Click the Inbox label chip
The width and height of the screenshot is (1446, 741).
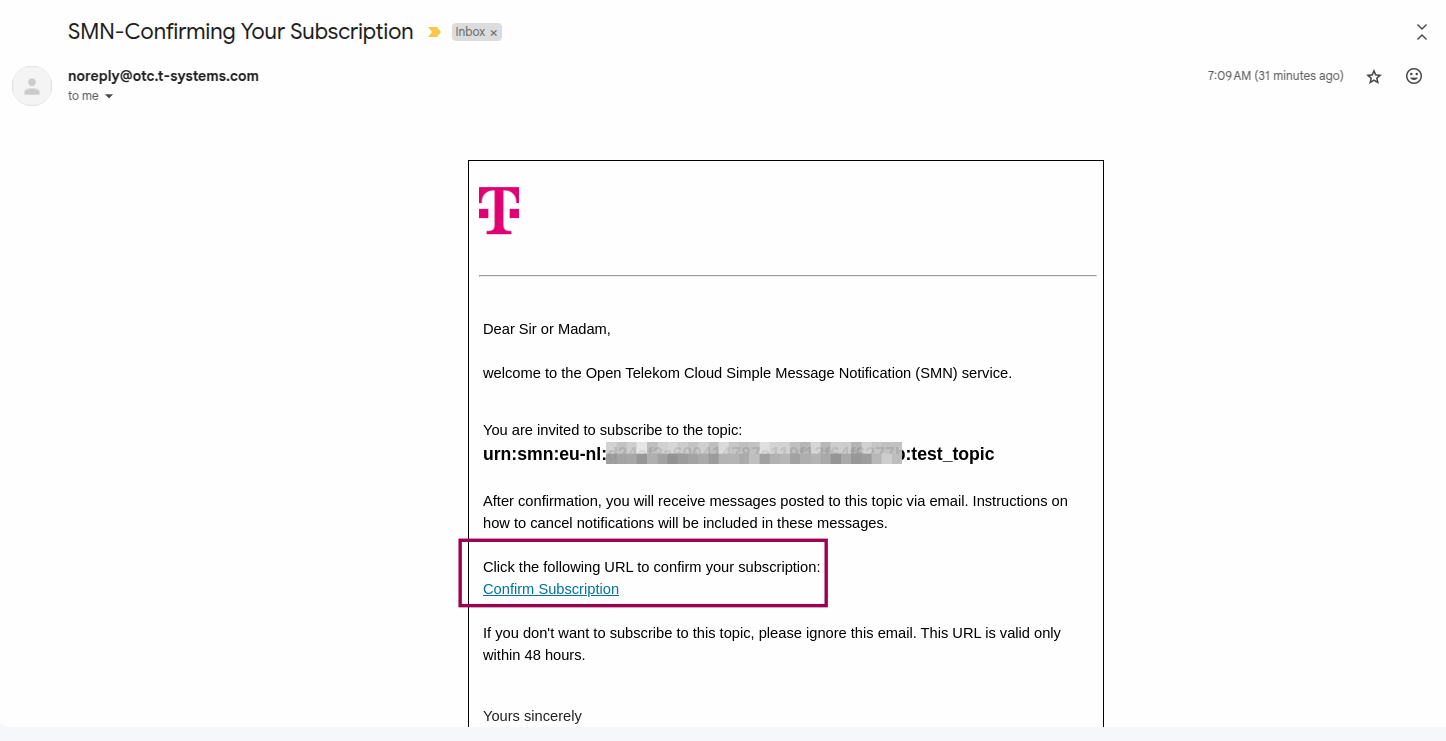(x=470, y=32)
